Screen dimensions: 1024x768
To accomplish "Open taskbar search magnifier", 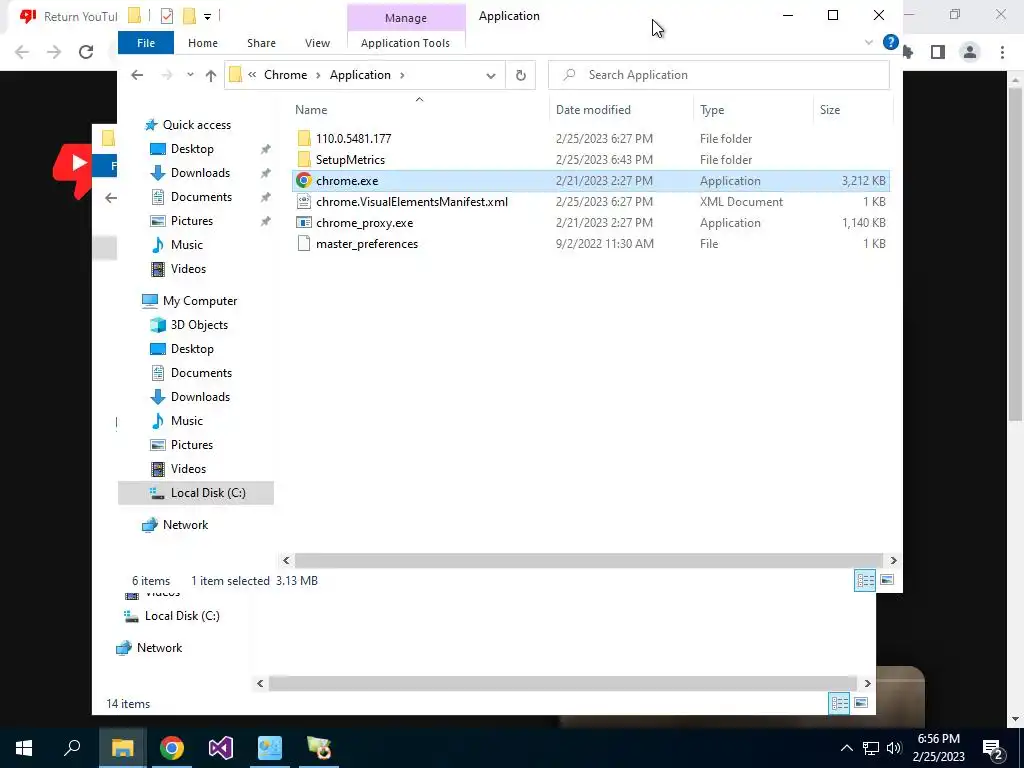I will click(72, 748).
